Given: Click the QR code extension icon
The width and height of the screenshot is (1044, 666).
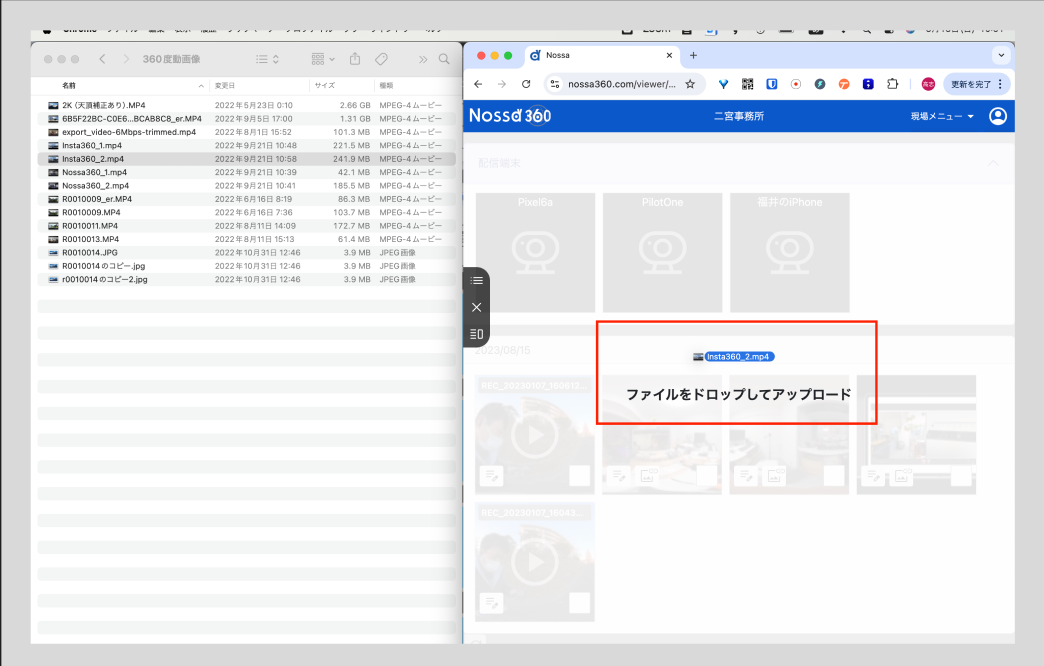Looking at the screenshot, I should [747, 84].
